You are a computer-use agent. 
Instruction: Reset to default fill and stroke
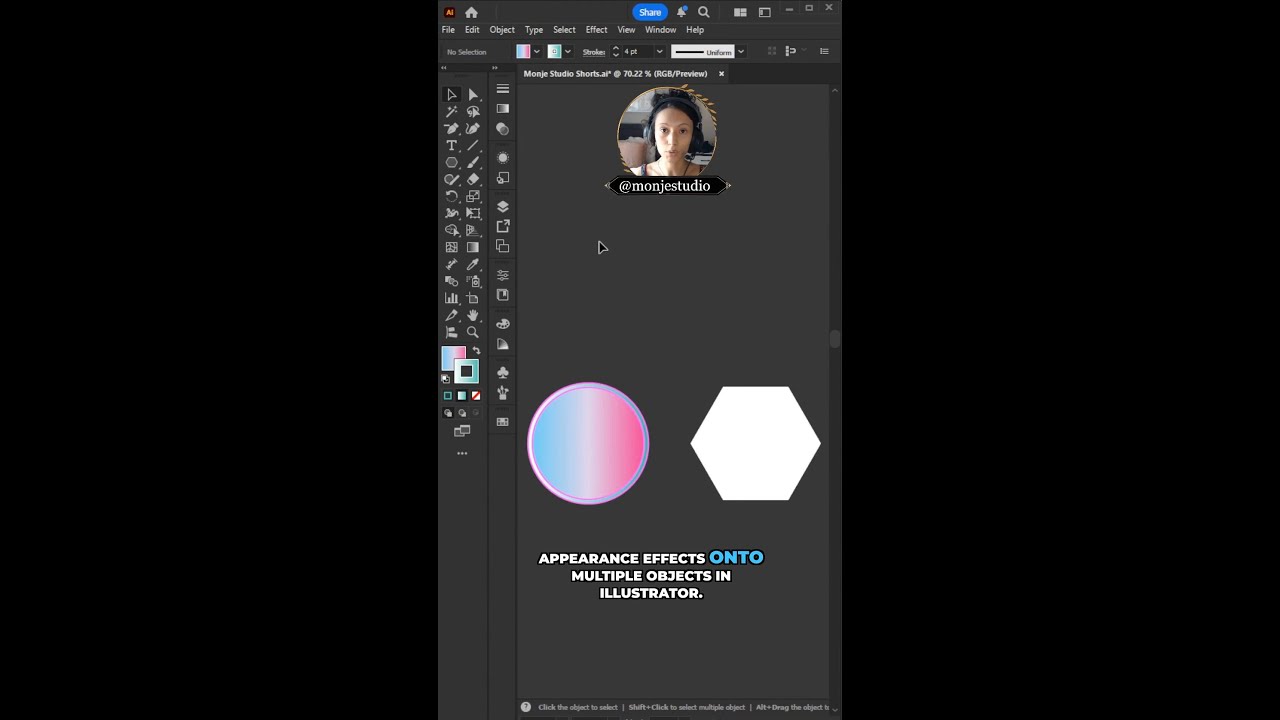tap(446, 379)
